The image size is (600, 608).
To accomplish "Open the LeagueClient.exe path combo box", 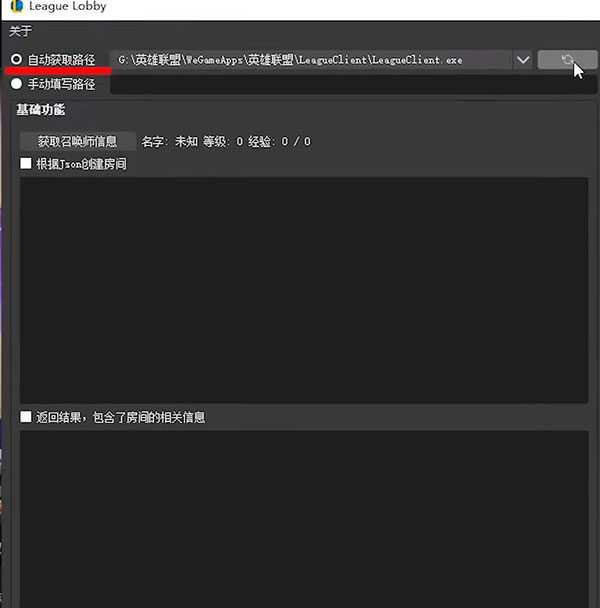I will pyautogui.click(x=320, y=60).
